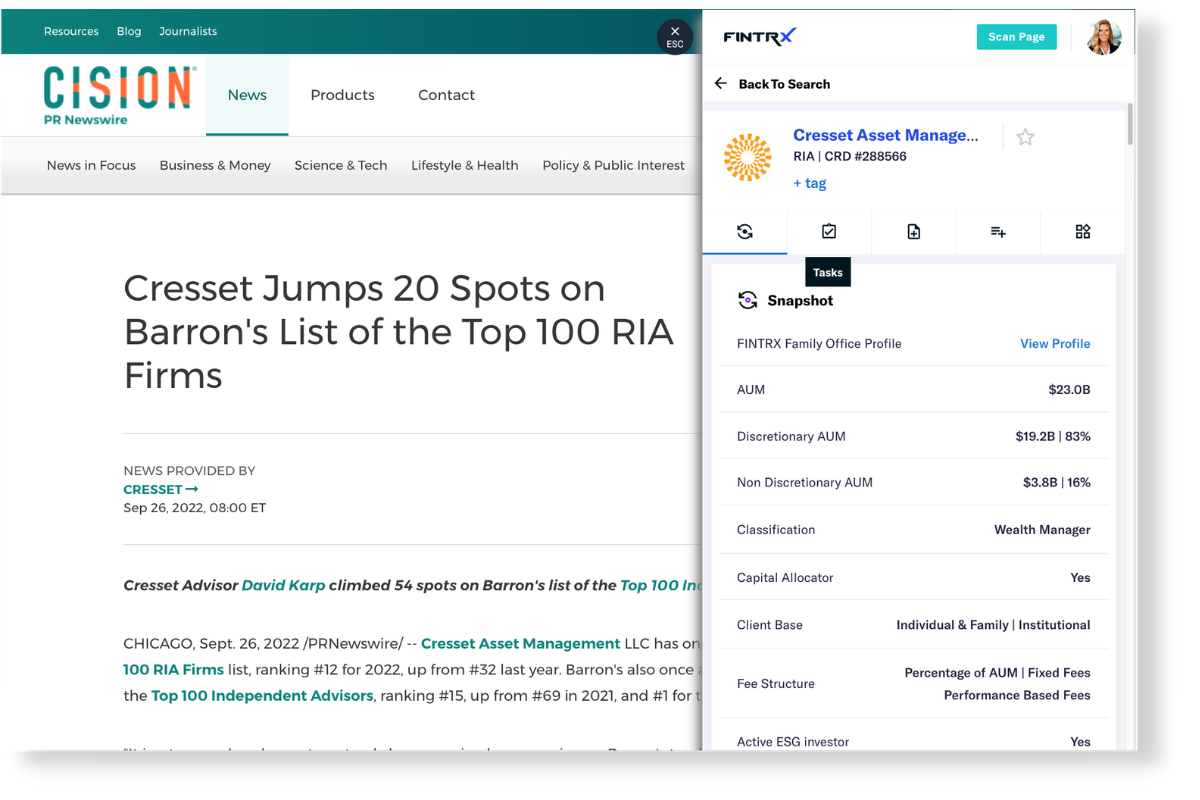
Task: Open the News menu tab
Action: (247, 95)
